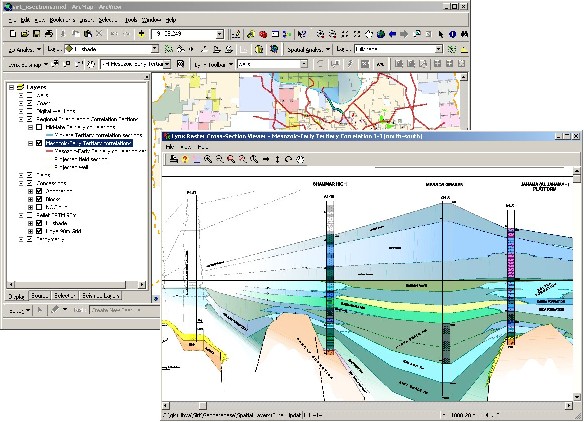Open the Drawing toolbar dropdown button

tap(20, 310)
